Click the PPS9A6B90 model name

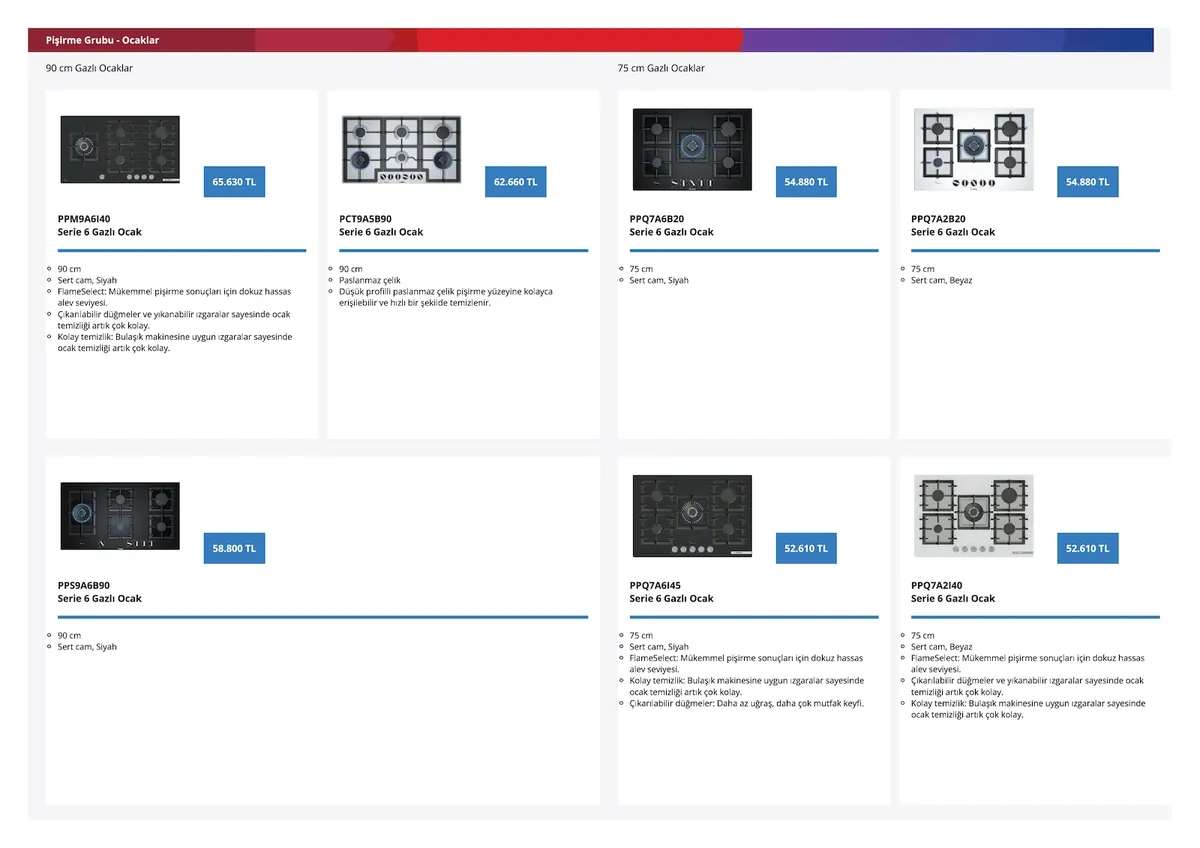[84, 586]
